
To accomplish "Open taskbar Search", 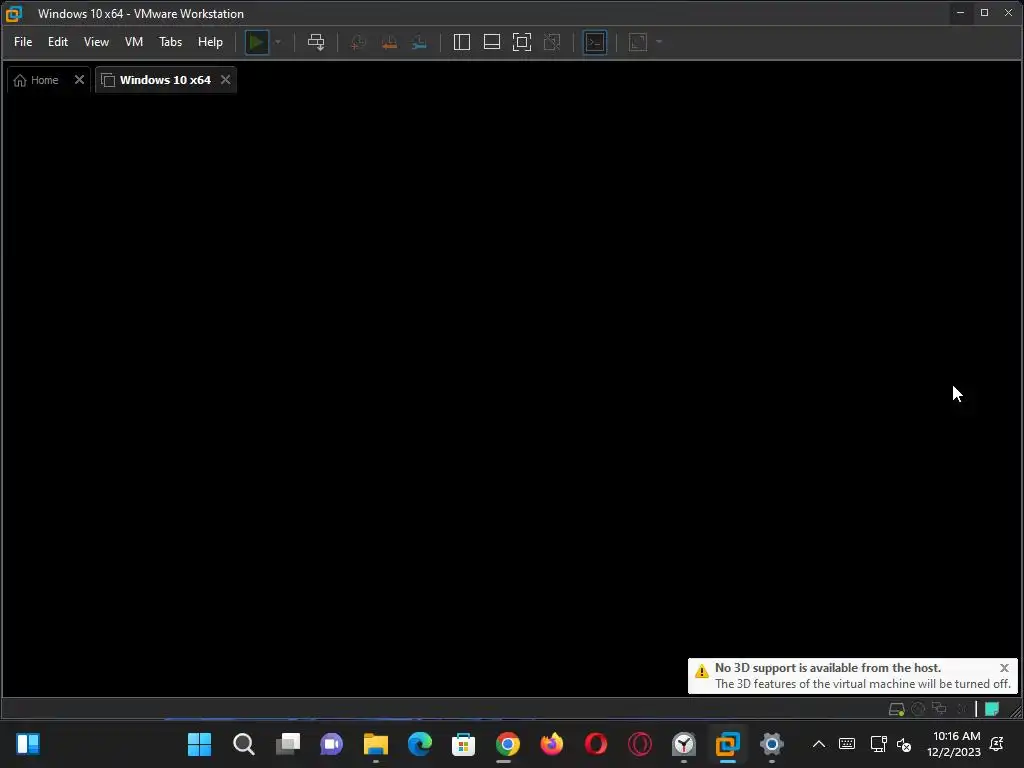I will [244, 744].
